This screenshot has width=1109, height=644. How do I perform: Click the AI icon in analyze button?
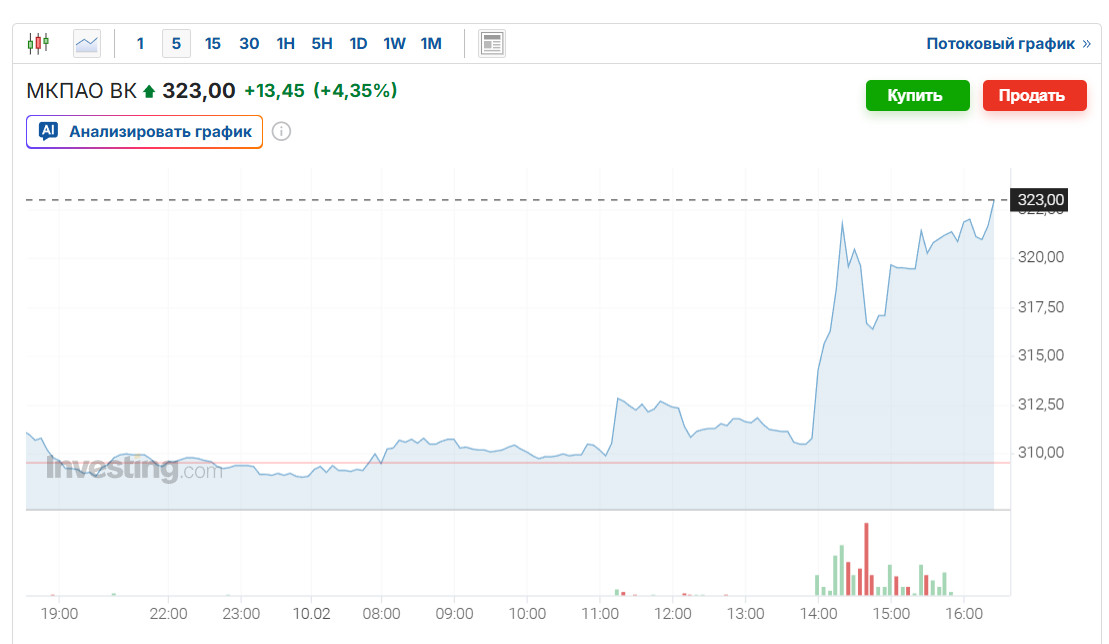point(49,131)
